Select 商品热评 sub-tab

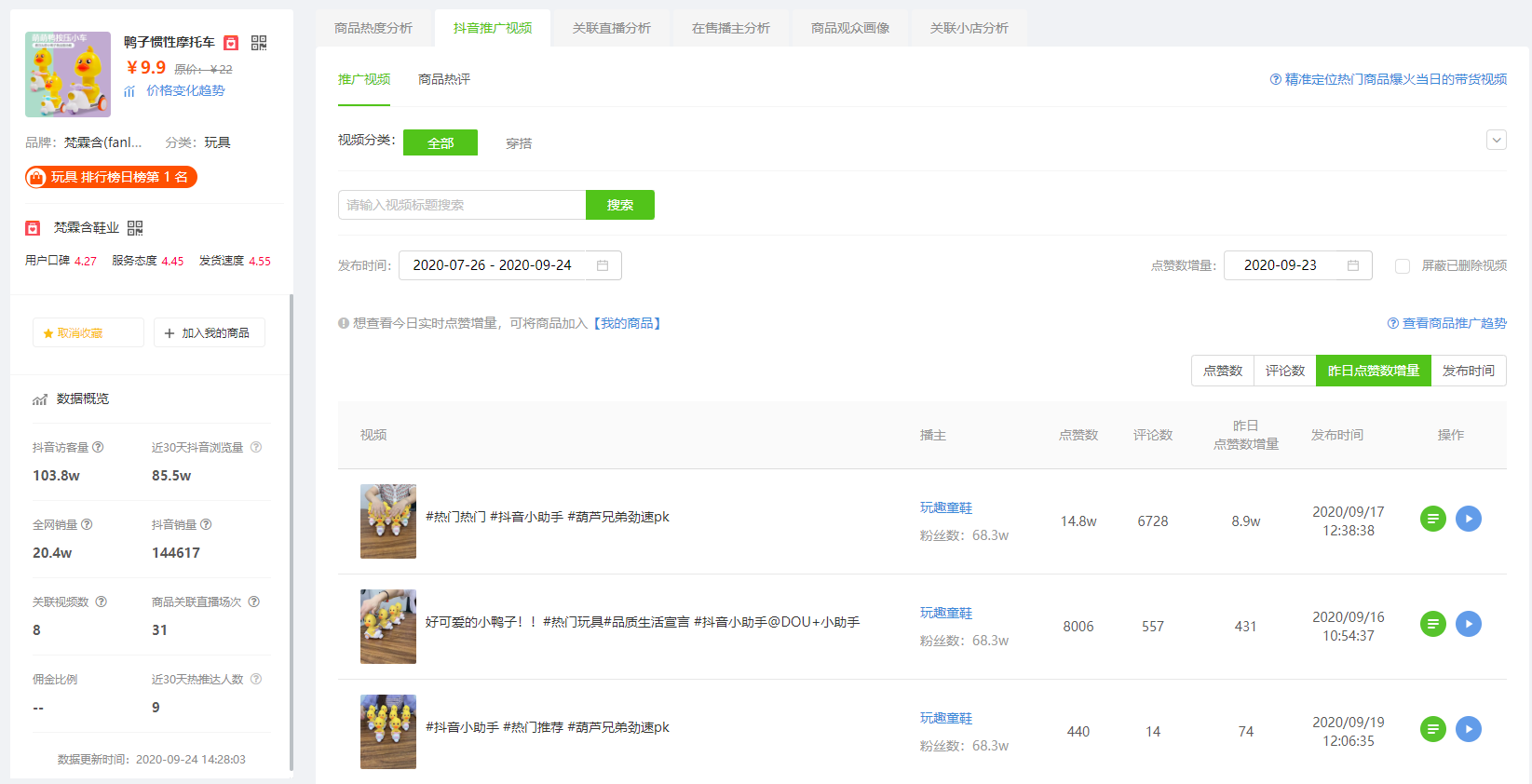click(x=444, y=80)
